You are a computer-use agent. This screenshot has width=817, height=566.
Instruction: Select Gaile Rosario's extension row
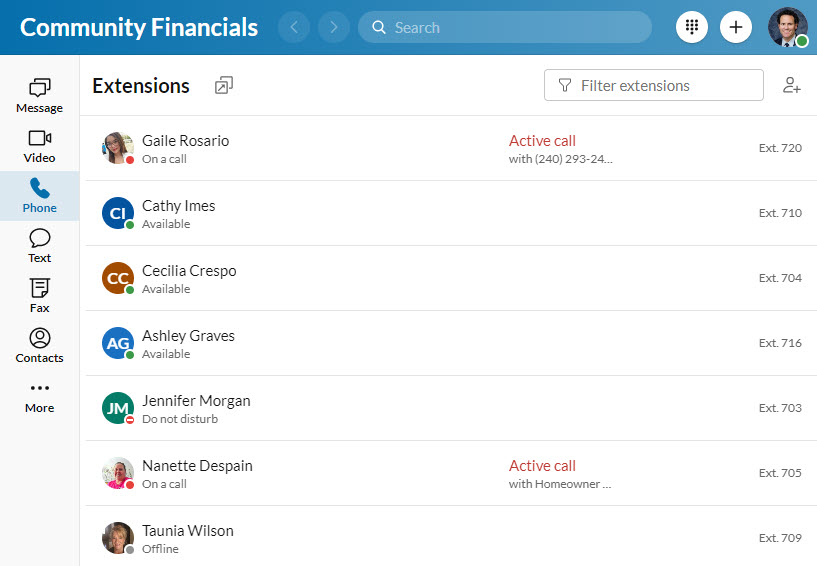tap(300, 148)
